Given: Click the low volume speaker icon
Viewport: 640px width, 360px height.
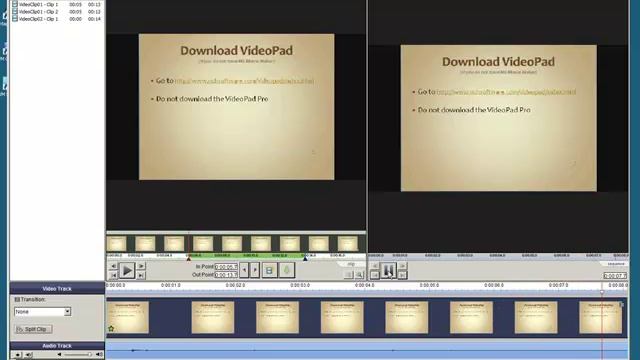Looking at the screenshot, I should coord(59,355).
